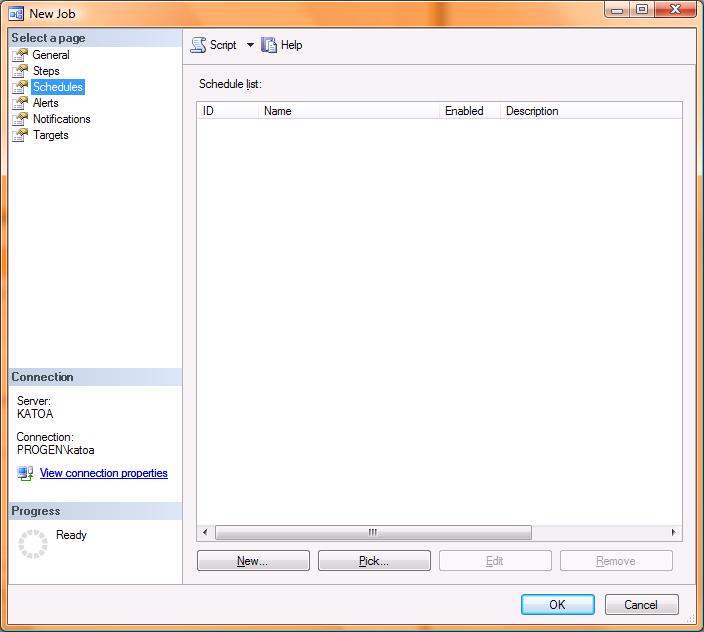Click the Alerts page icon
The height and width of the screenshot is (632, 704).
[x=20, y=103]
